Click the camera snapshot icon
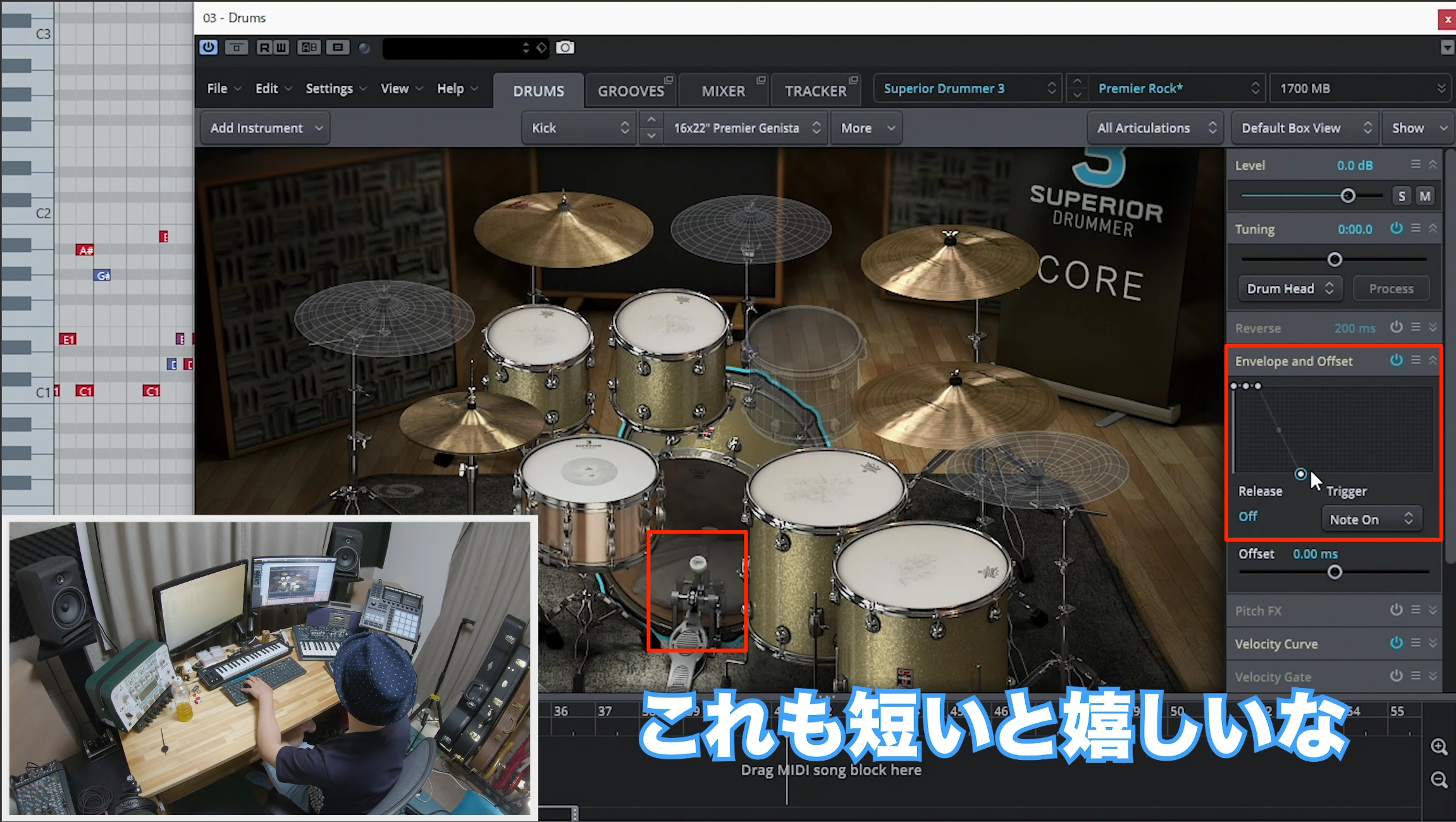1456x822 pixels. (x=565, y=47)
